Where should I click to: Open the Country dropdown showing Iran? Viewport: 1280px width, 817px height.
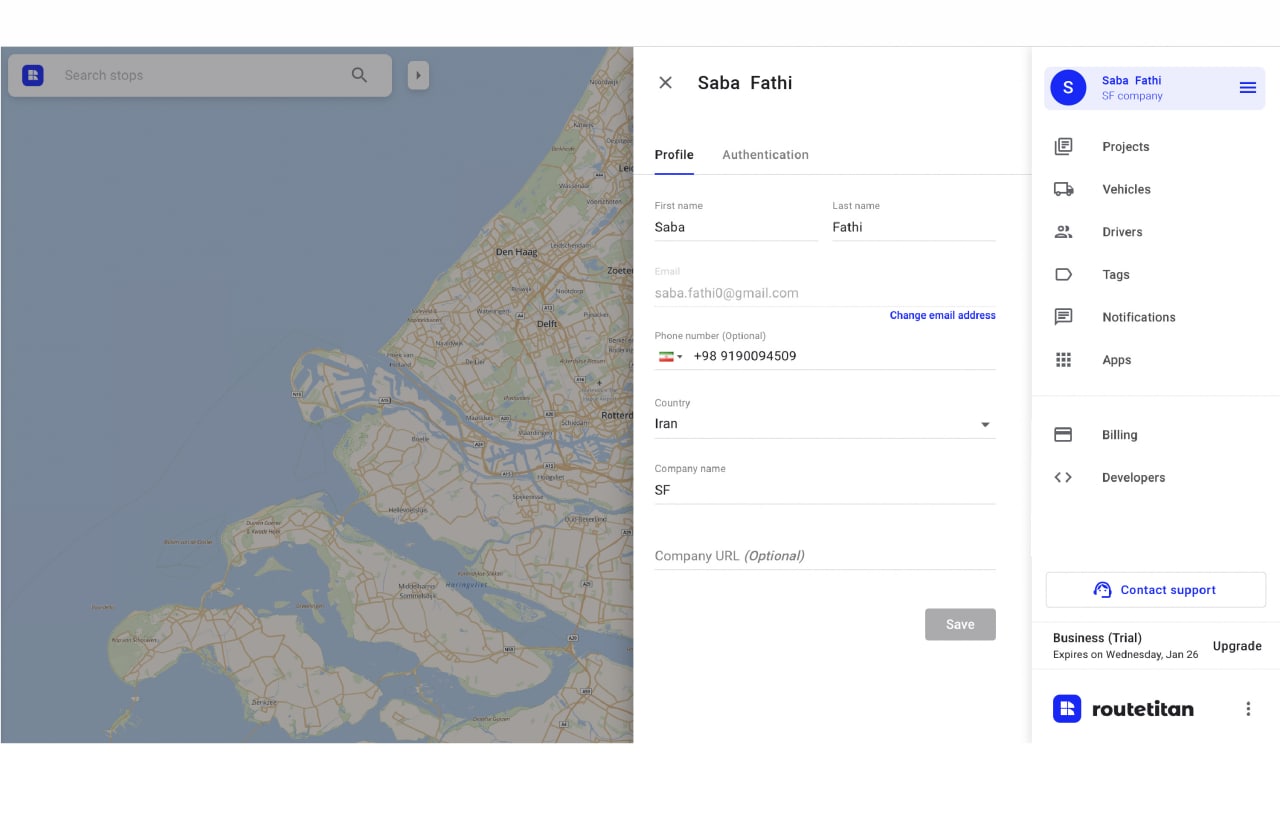tap(825, 424)
